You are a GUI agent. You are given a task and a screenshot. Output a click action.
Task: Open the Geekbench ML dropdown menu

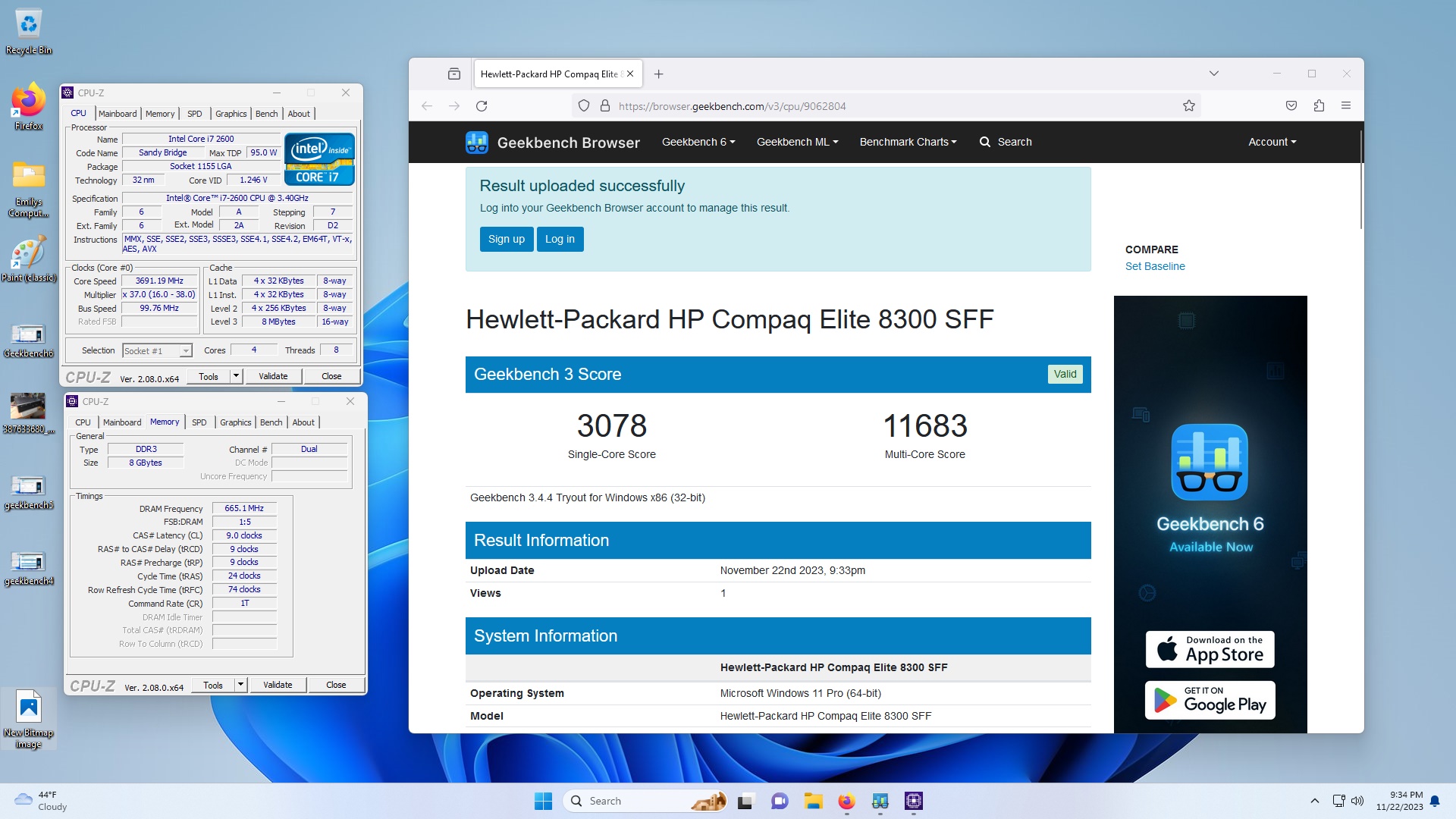tap(797, 142)
